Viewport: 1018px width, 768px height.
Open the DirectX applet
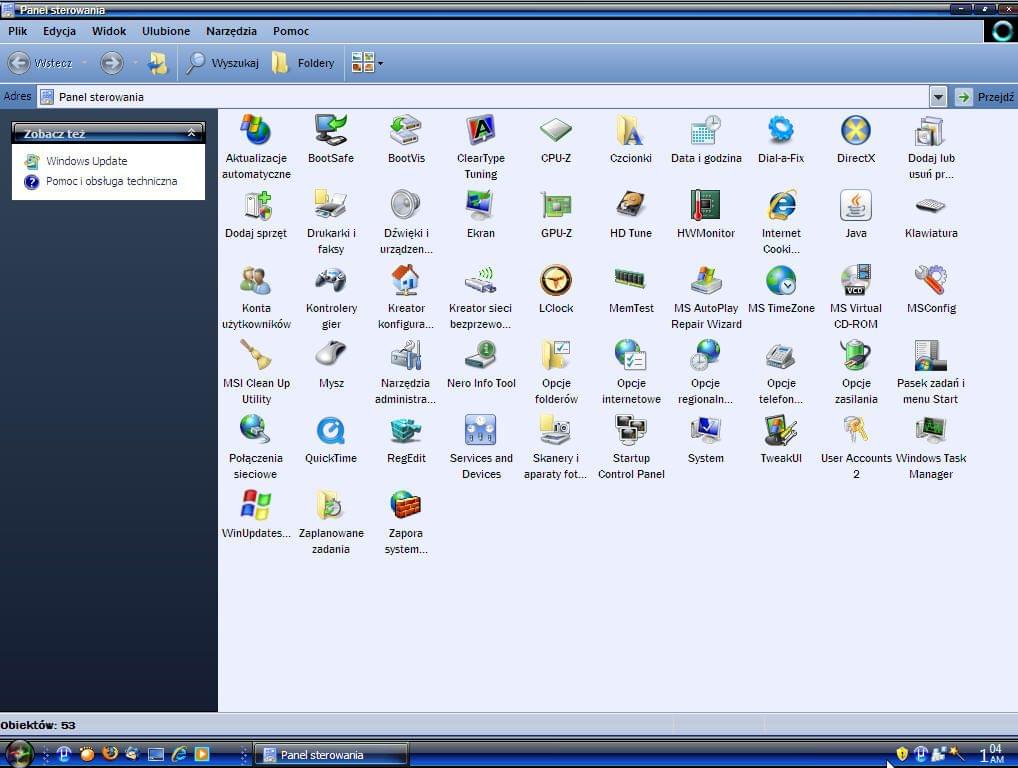(x=856, y=139)
